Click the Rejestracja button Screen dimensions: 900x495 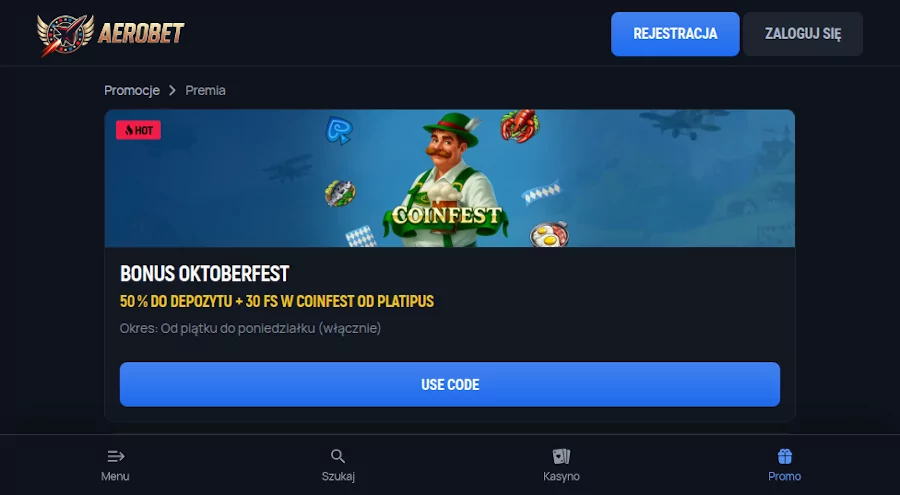[x=675, y=34]
